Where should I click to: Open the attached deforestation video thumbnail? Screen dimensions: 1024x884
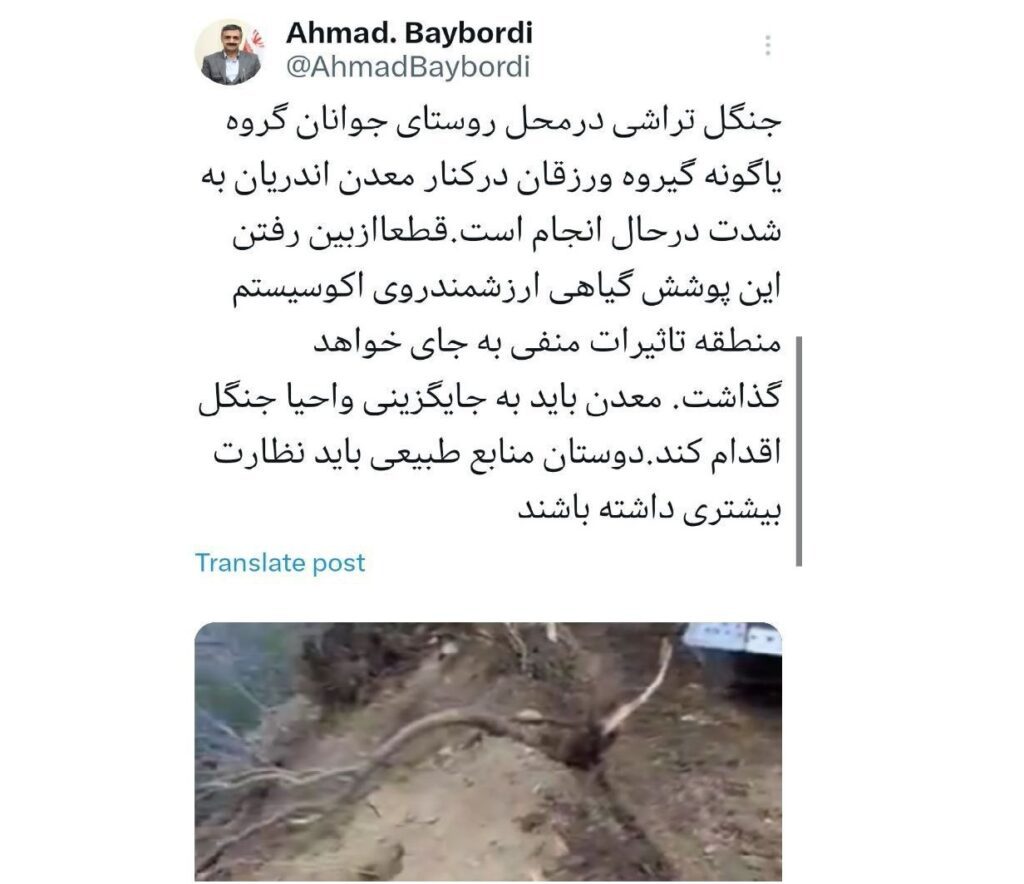point(488,752)
